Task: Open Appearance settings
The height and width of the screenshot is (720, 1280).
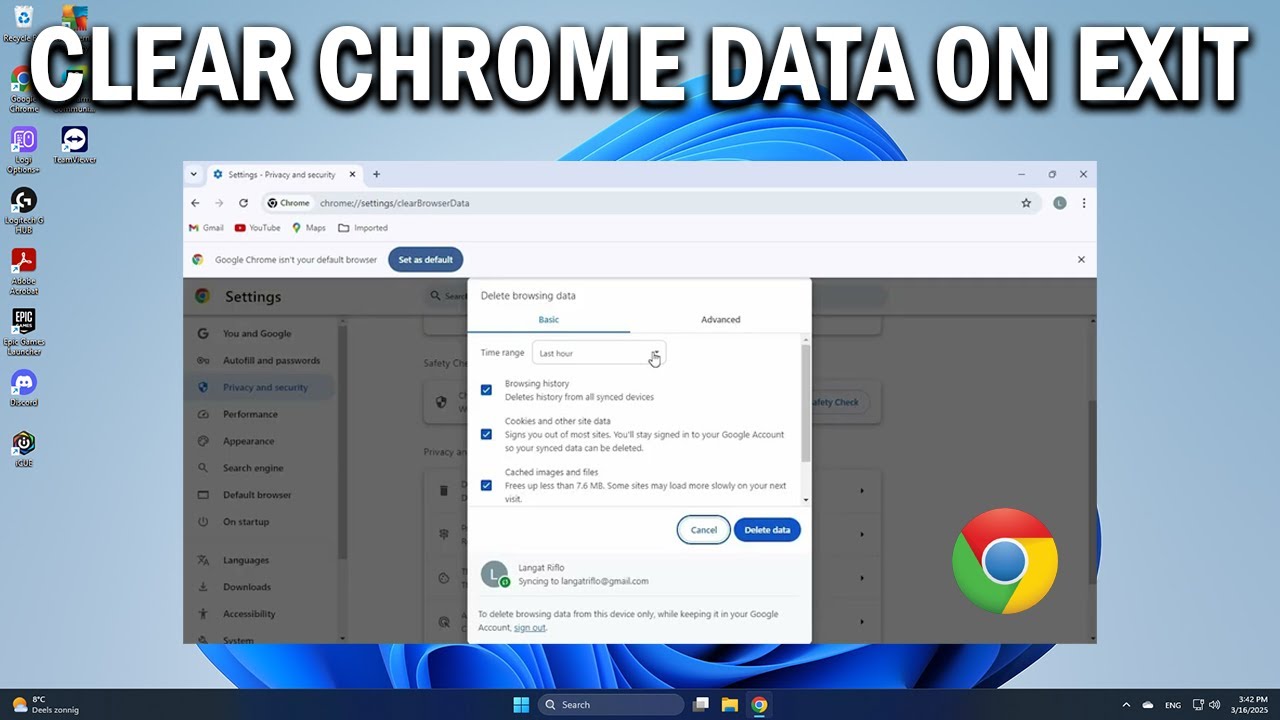Action: [x=248, y=442]
